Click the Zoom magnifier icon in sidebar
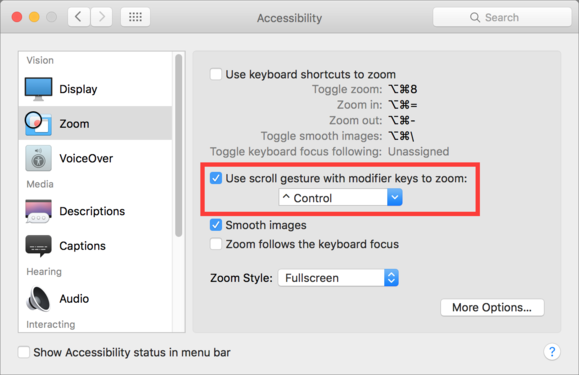The image size is (579, 375). tap(38, 123)
